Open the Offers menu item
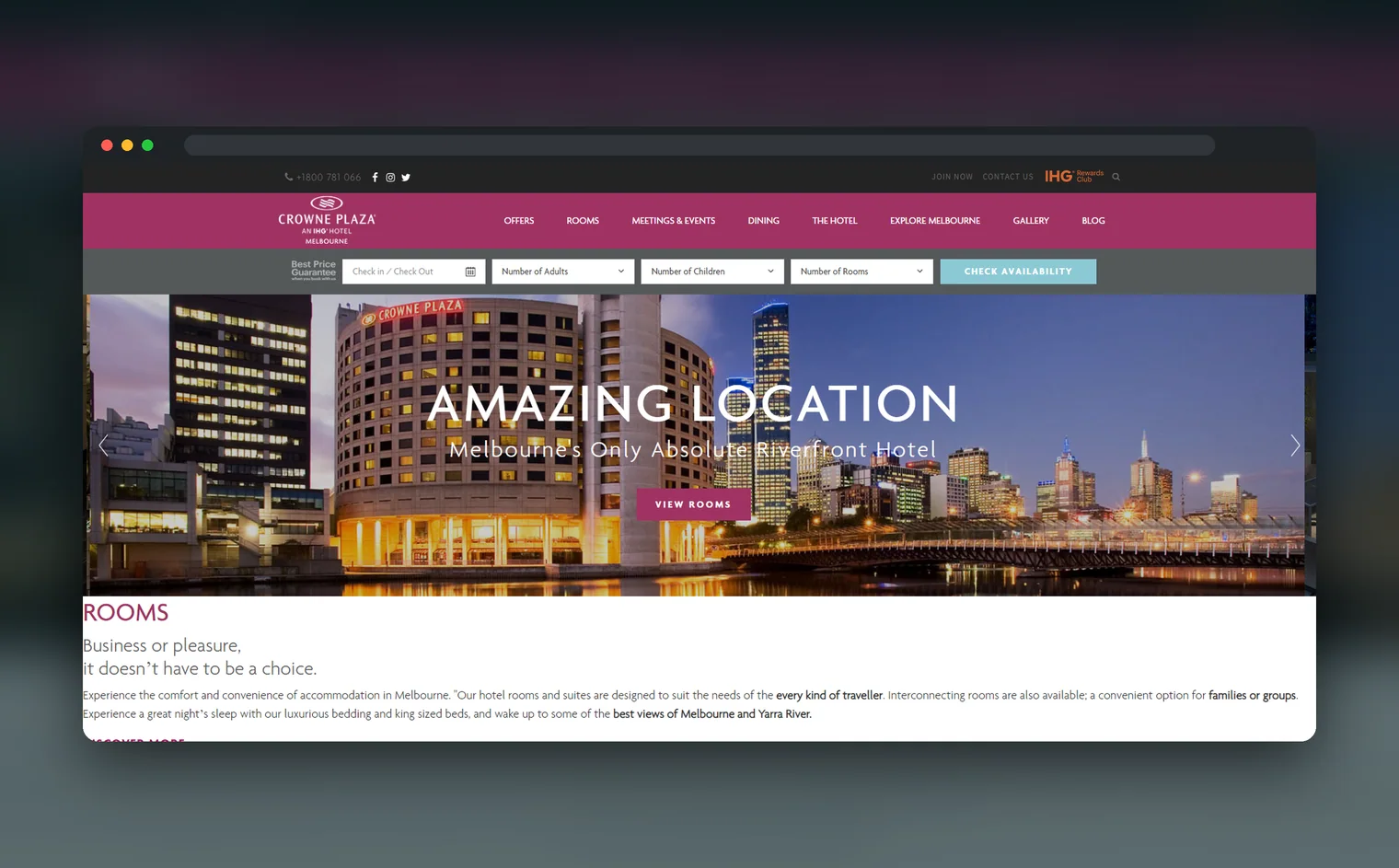1399x868 pixels. click(x=519, y=221)
